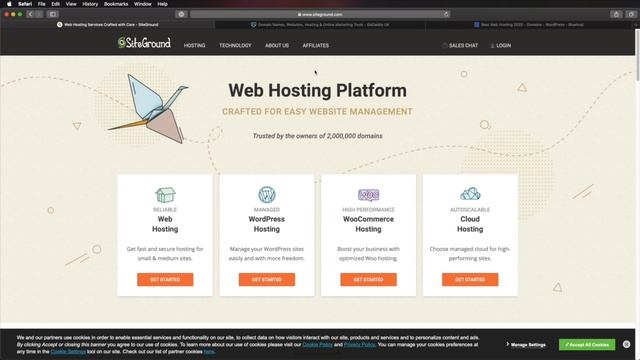This screenshot has width=640, height=360.
Task: Click the privacy shield icon left of address bar
Action: [181, 14]
